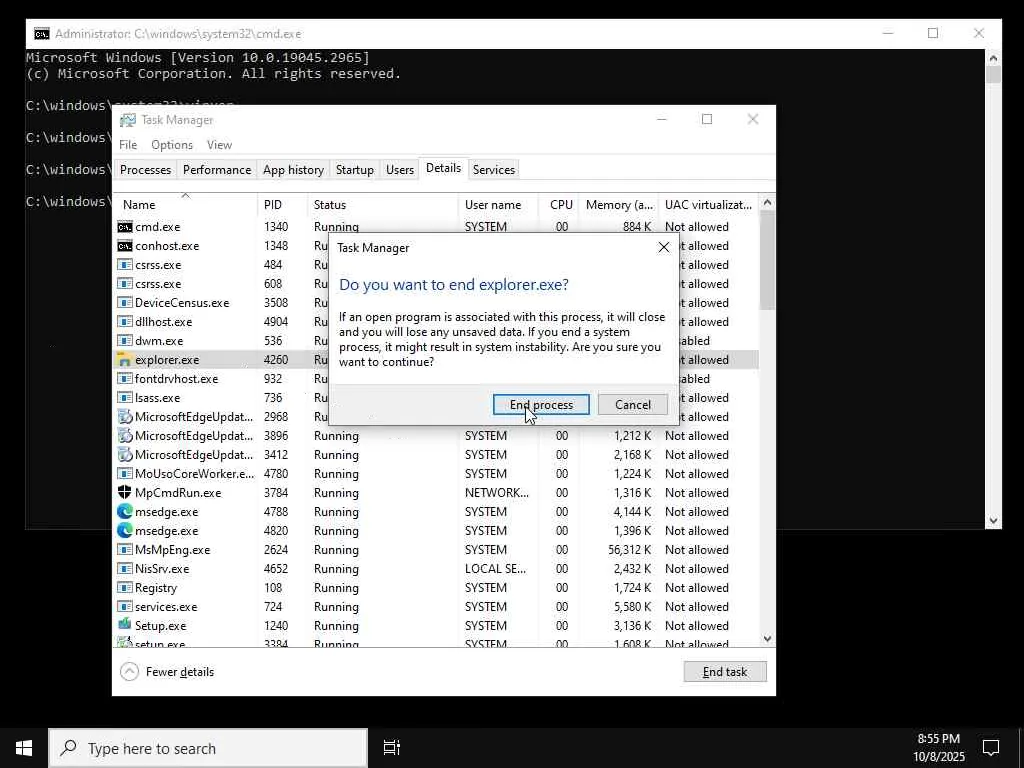
Task: Switch to the Performance tab
Action: (217, 170)
